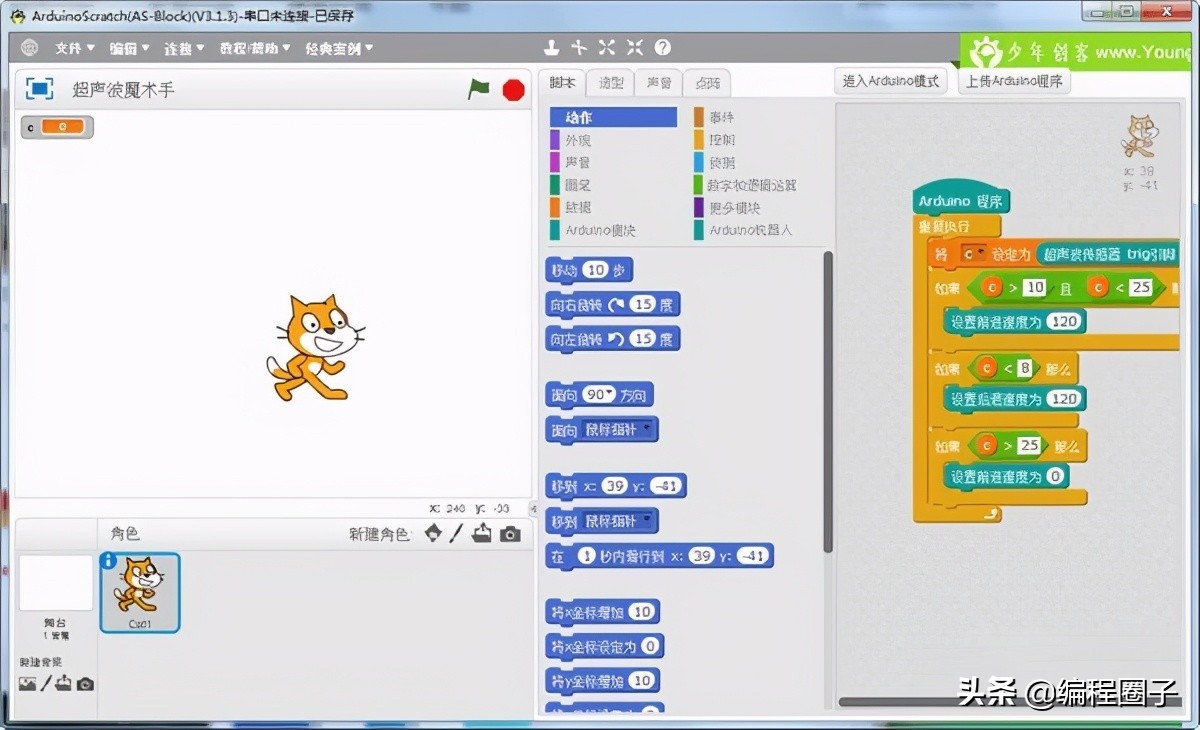
Task: Open the block help question-mark tool
Action: click(x=662, y=48)
